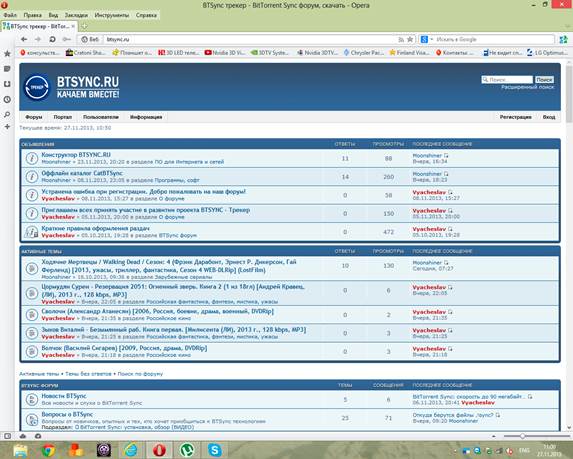573x459 pixels.
Task: Click the Веб security badge
Action: (x=90, y=39)
